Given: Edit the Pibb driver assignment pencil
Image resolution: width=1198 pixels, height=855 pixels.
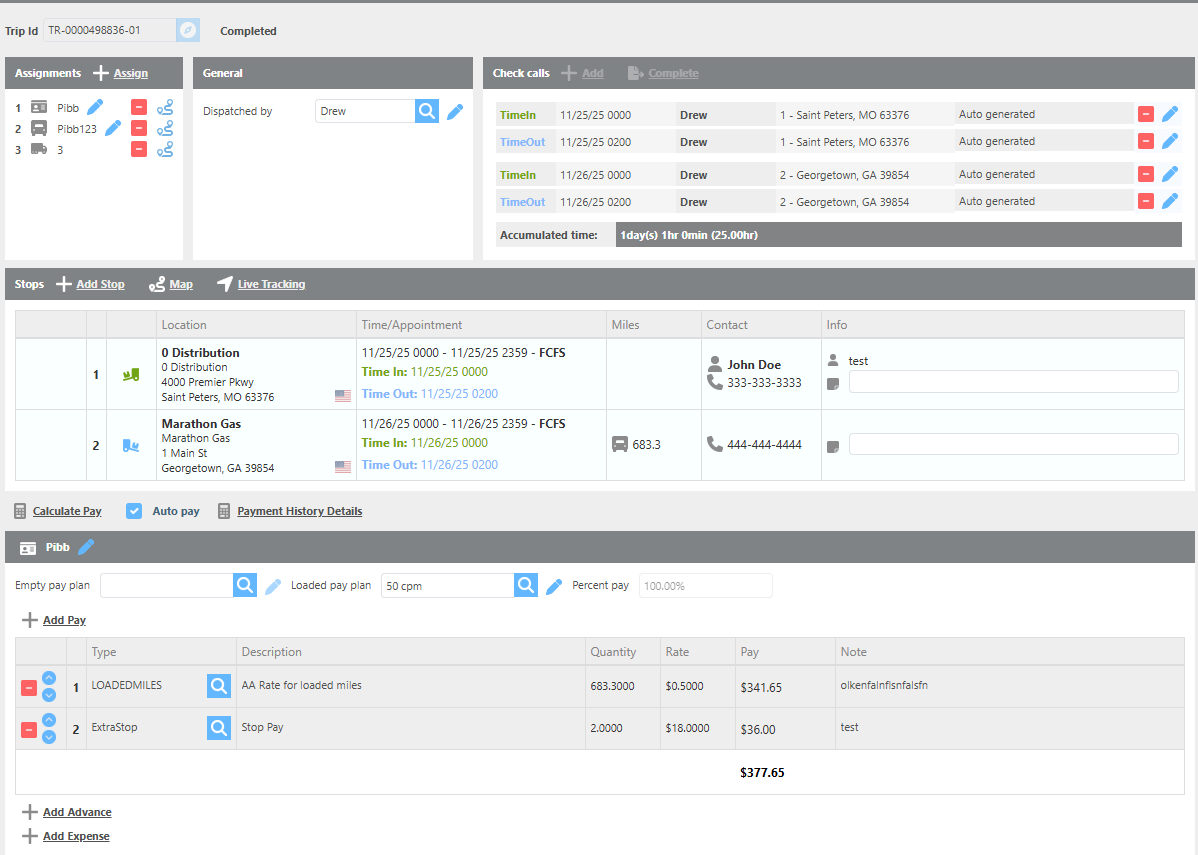Looking at the screenshot, I should (x=95, y=107).
